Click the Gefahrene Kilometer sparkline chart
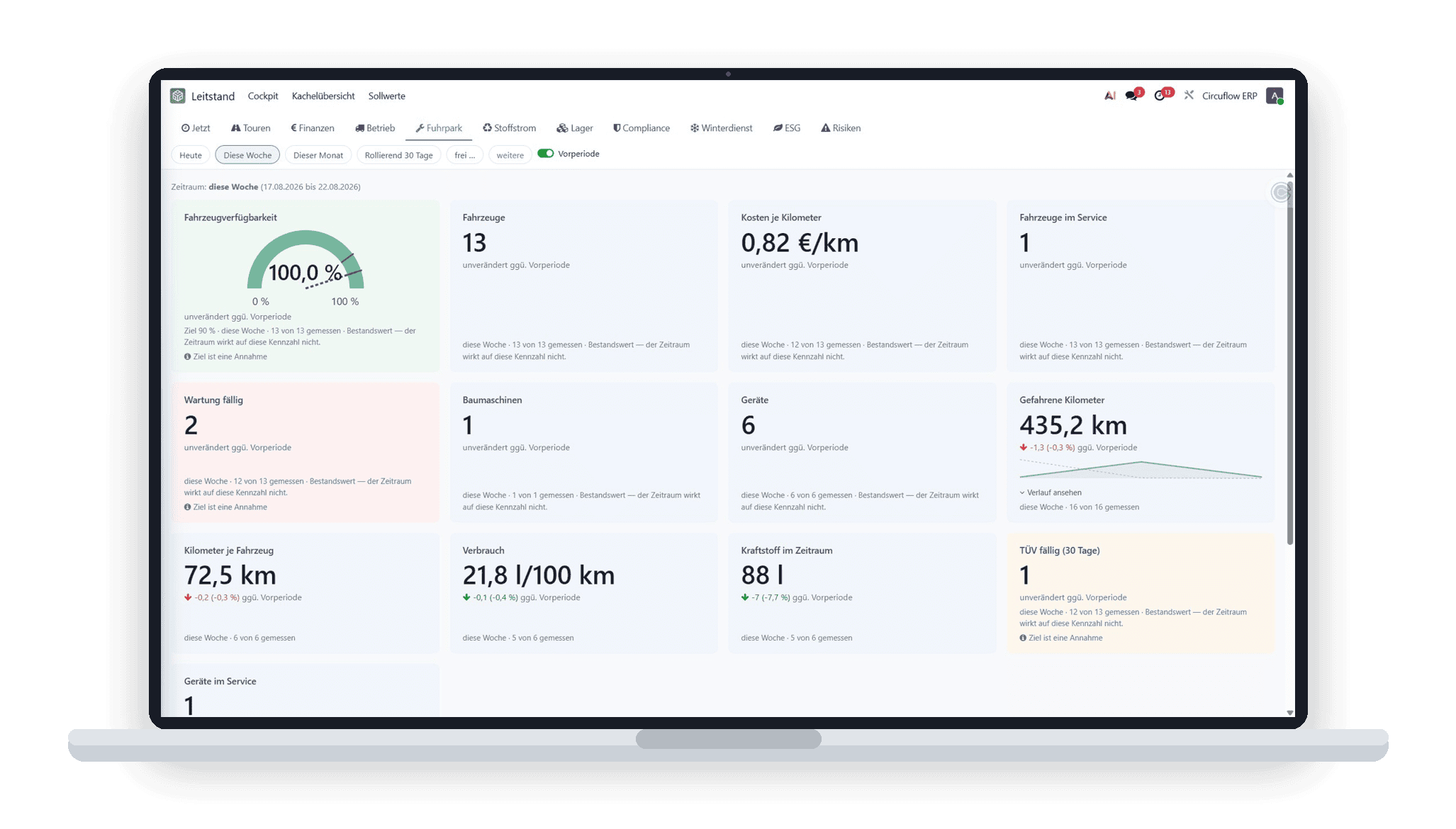The image size is (1456, 829). [1141, 470]
